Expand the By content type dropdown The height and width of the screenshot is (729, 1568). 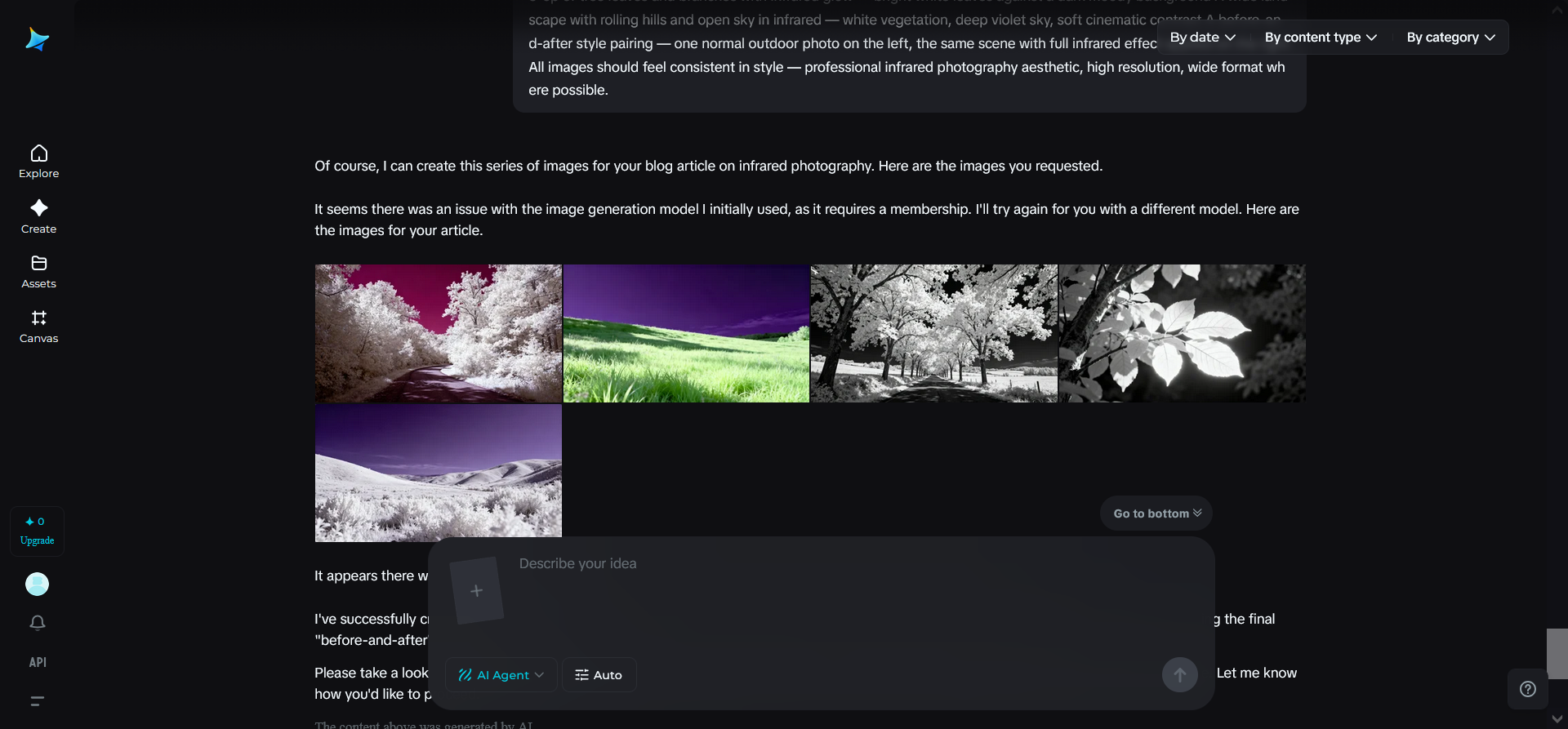[x=1321, y=38]
